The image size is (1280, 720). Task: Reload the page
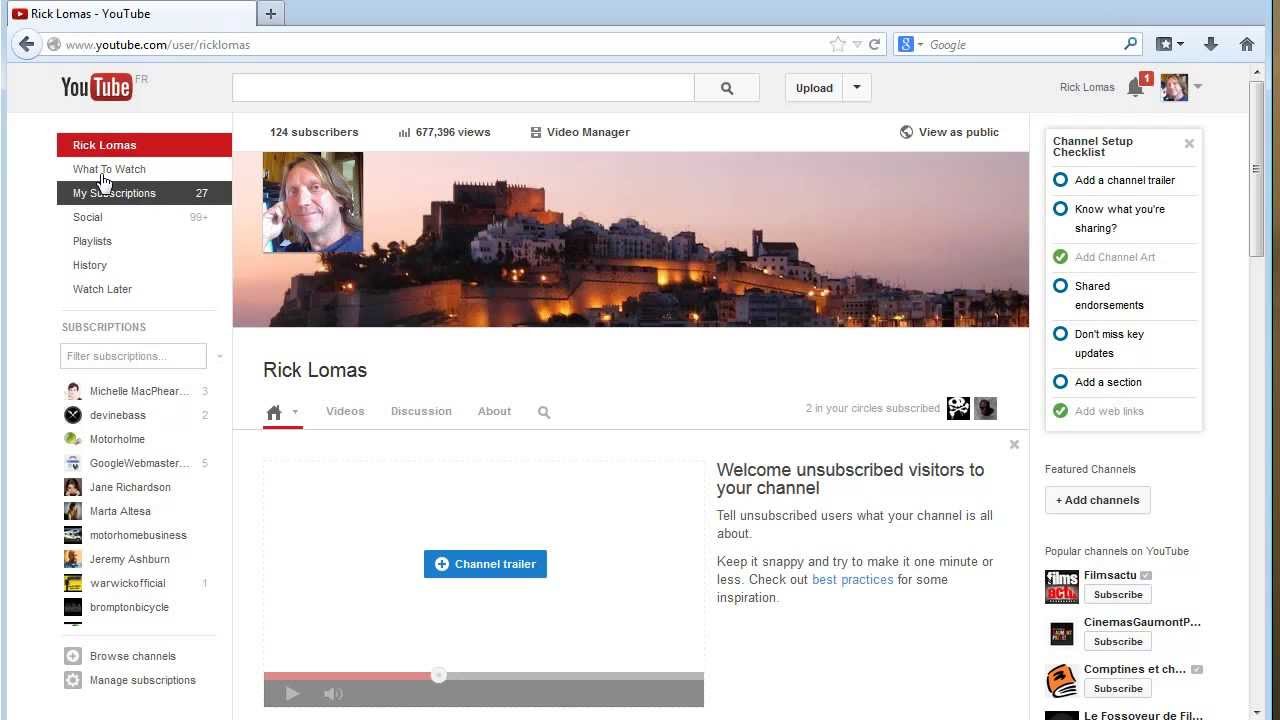tap(874, 44)
